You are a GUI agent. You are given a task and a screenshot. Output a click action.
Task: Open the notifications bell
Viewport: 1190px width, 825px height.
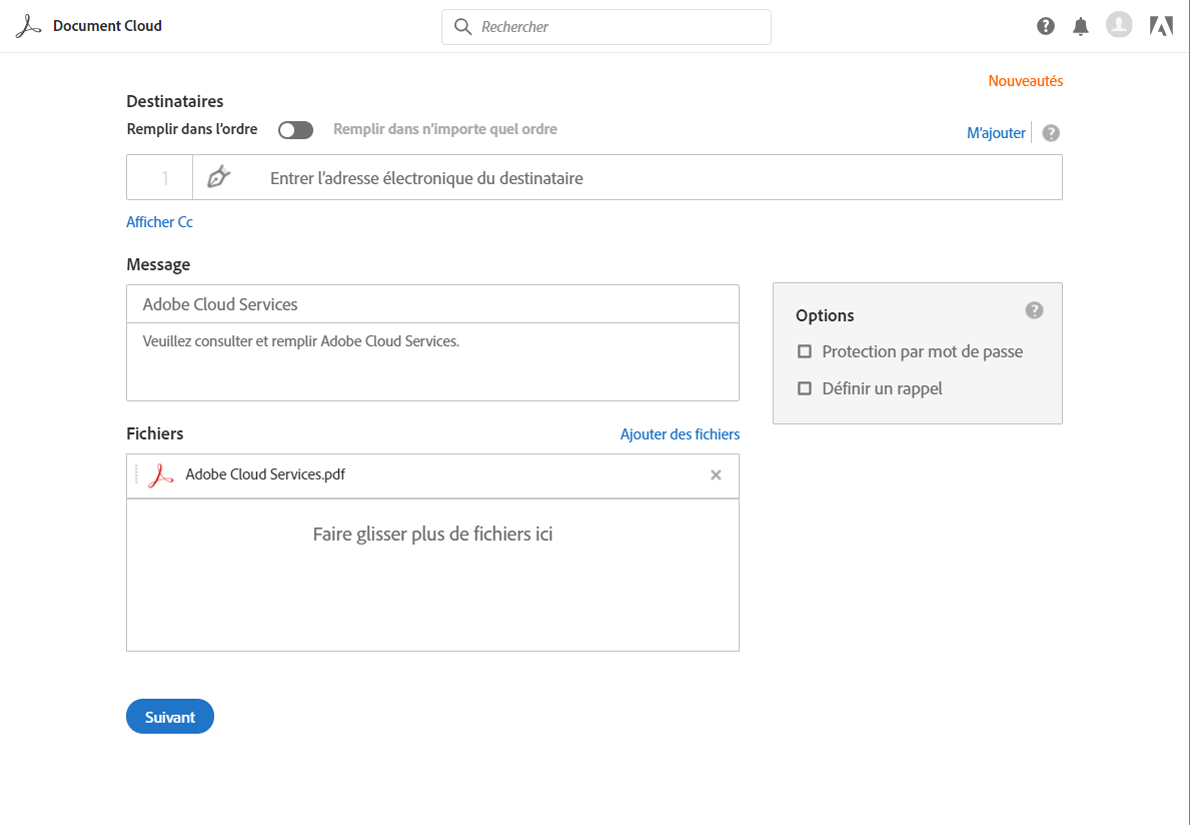(x=1081, y=27)
